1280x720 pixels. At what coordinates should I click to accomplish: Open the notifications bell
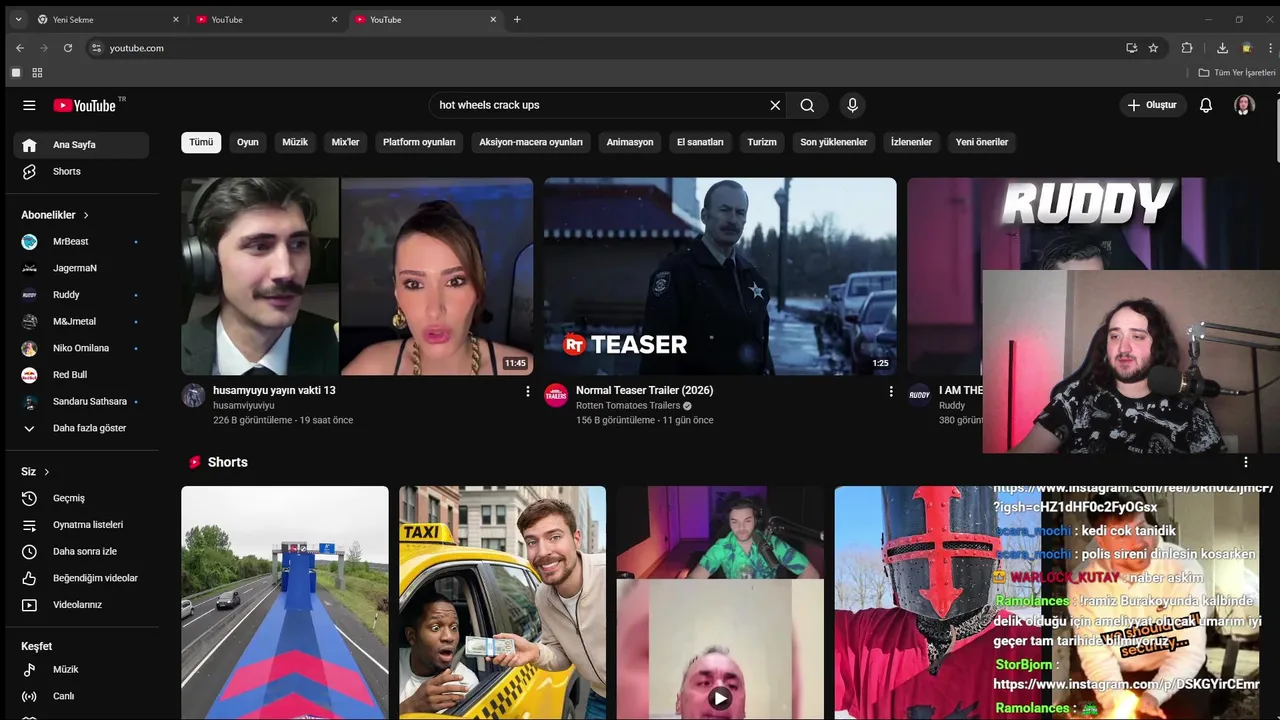[x=1206, y=105]
